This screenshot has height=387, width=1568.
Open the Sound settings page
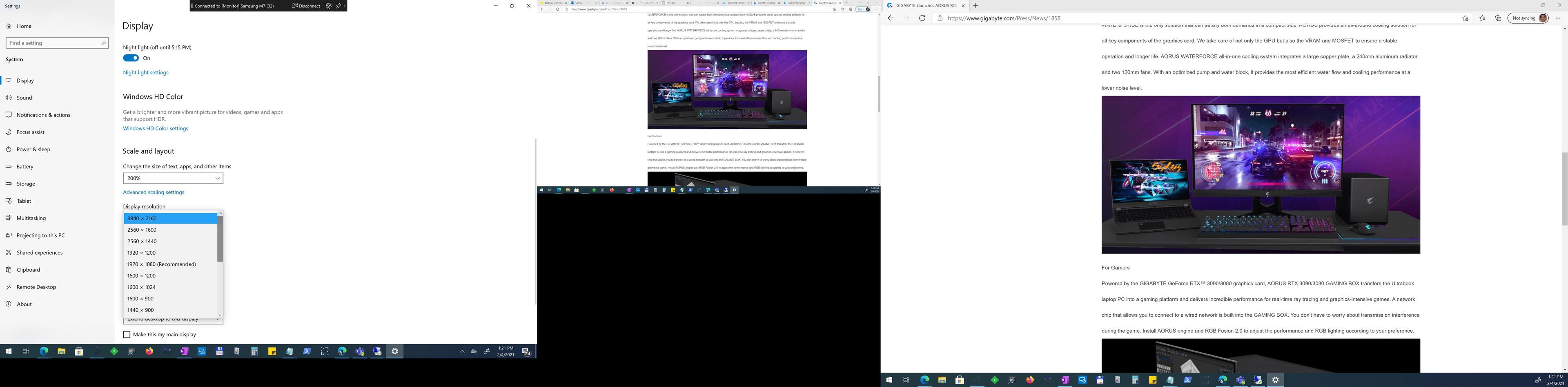tap(24, 98)
